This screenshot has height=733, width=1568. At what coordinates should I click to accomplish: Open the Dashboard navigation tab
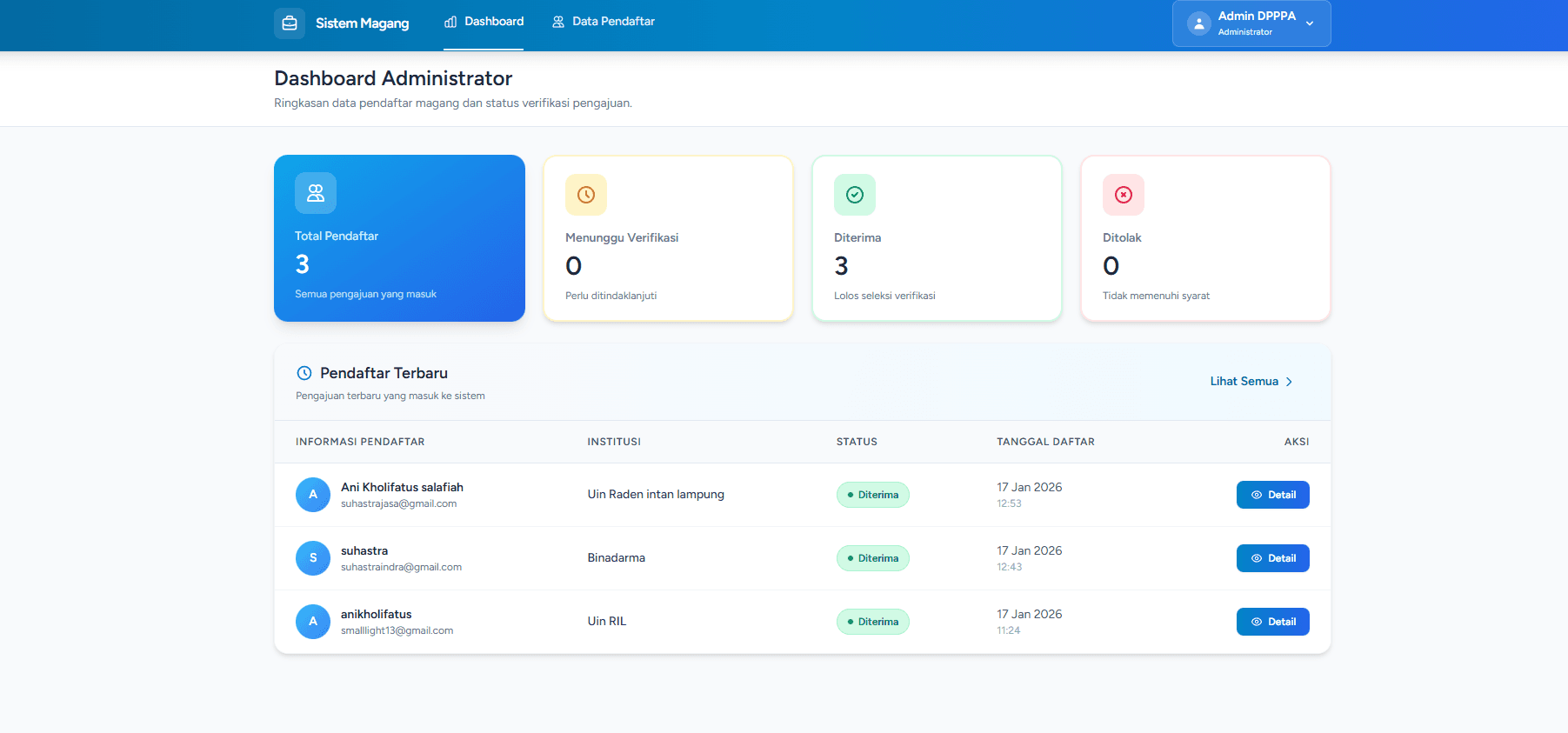pos(484,22)
